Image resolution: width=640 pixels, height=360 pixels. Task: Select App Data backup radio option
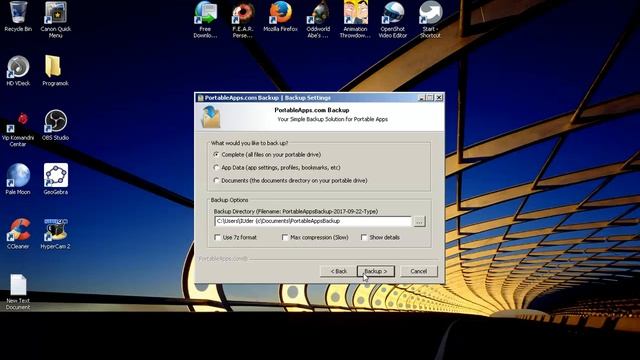click(x=216, y=167)
